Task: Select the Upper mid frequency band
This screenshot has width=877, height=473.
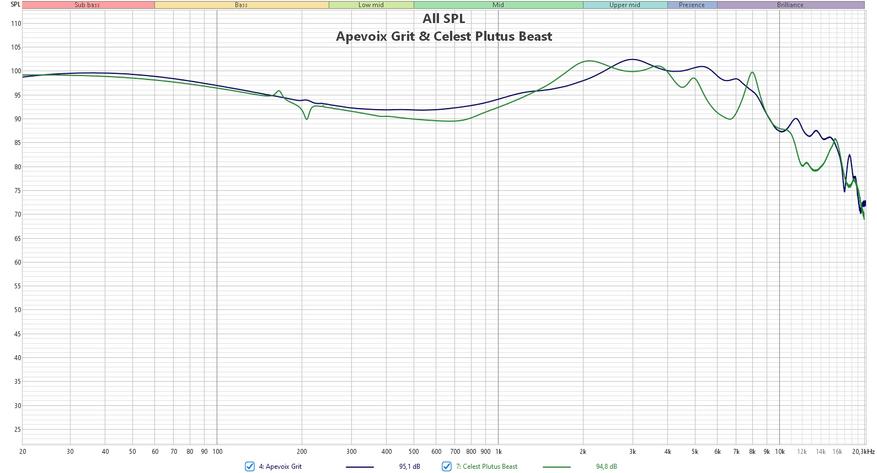Action: 625,5
